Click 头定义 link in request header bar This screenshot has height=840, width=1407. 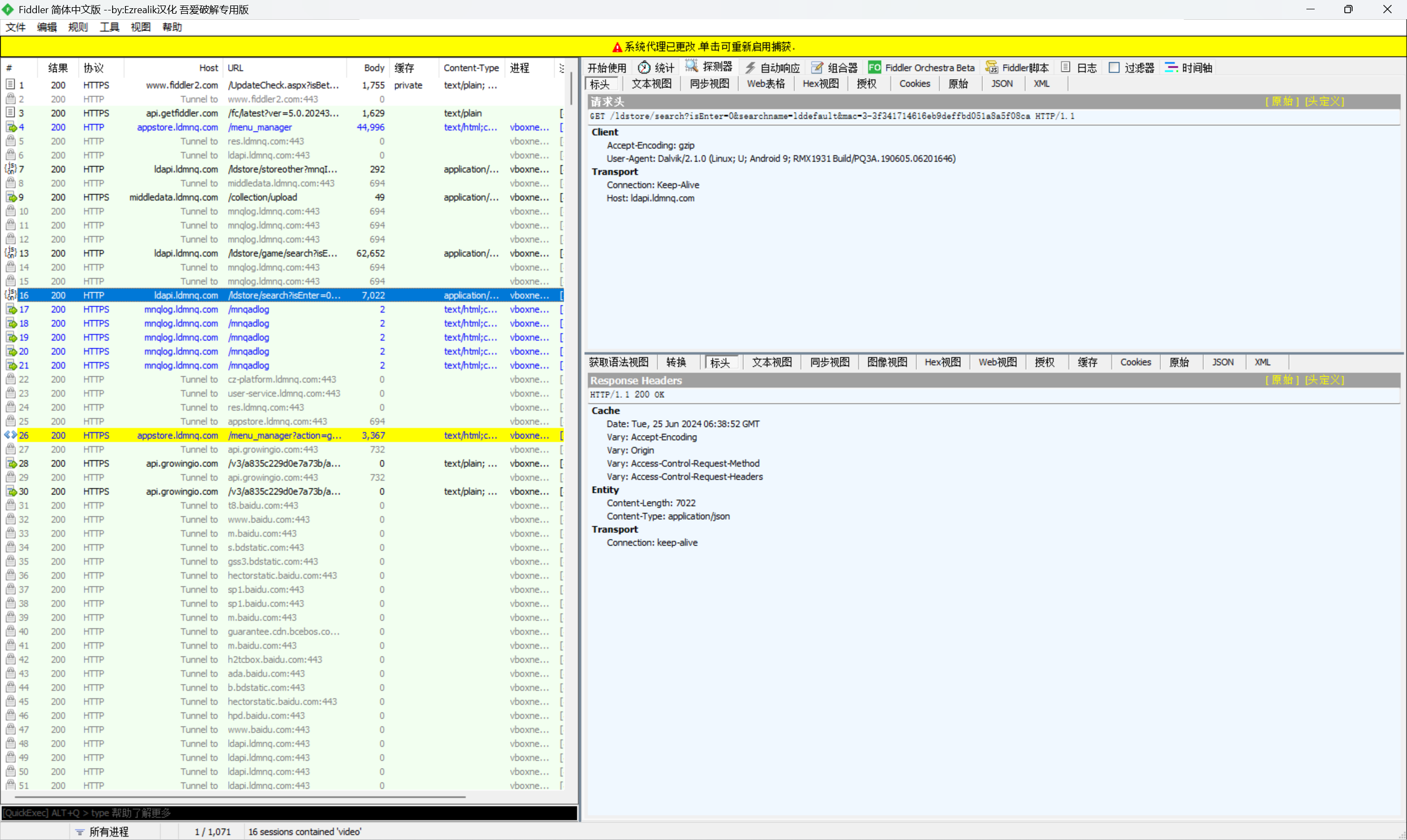point(1324,101)
